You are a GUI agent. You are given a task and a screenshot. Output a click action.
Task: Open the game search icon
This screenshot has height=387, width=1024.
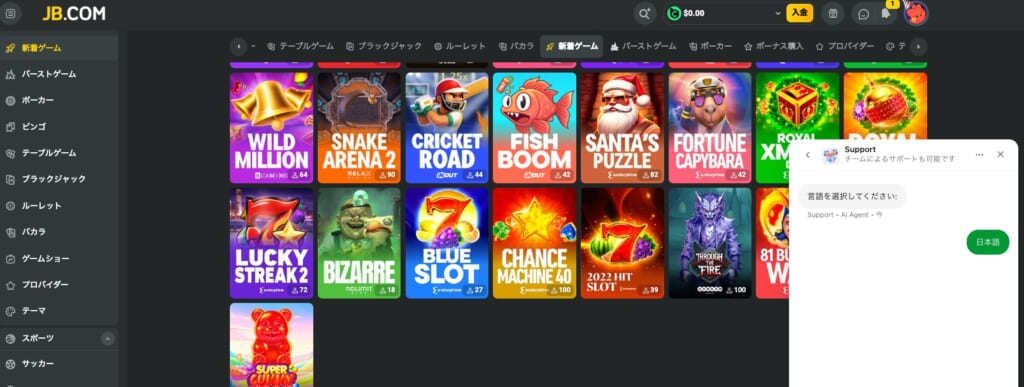(x=645, y=13)
